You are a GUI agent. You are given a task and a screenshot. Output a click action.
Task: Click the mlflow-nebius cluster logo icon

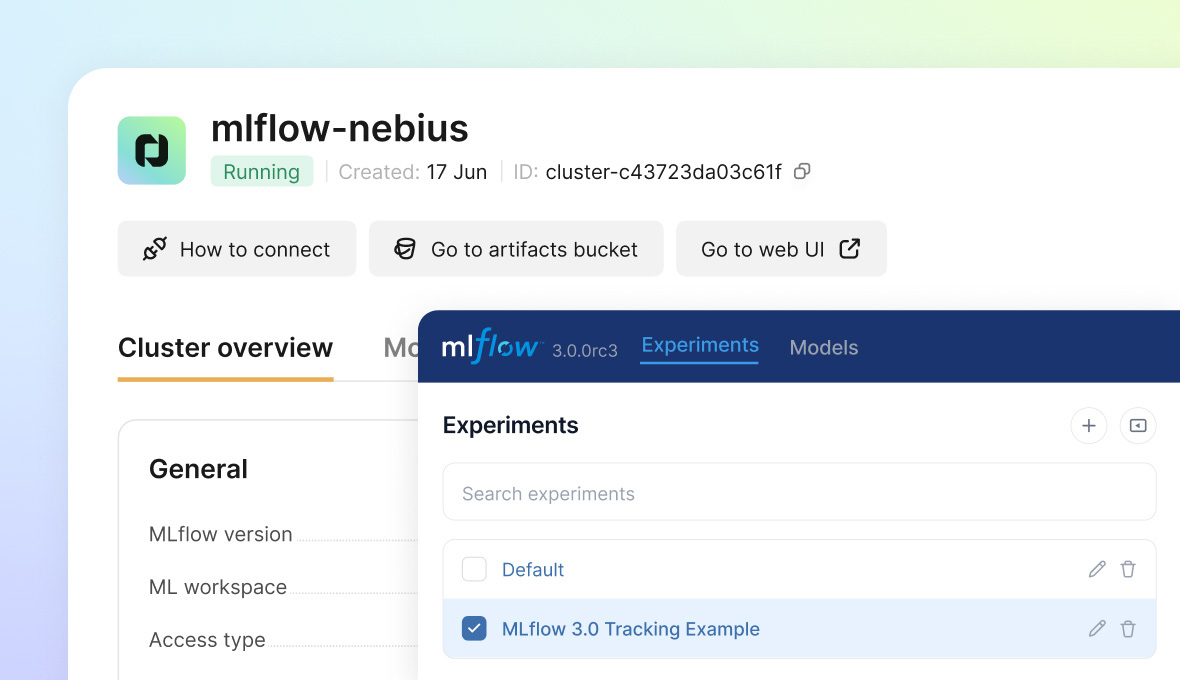tap(151, 150)
